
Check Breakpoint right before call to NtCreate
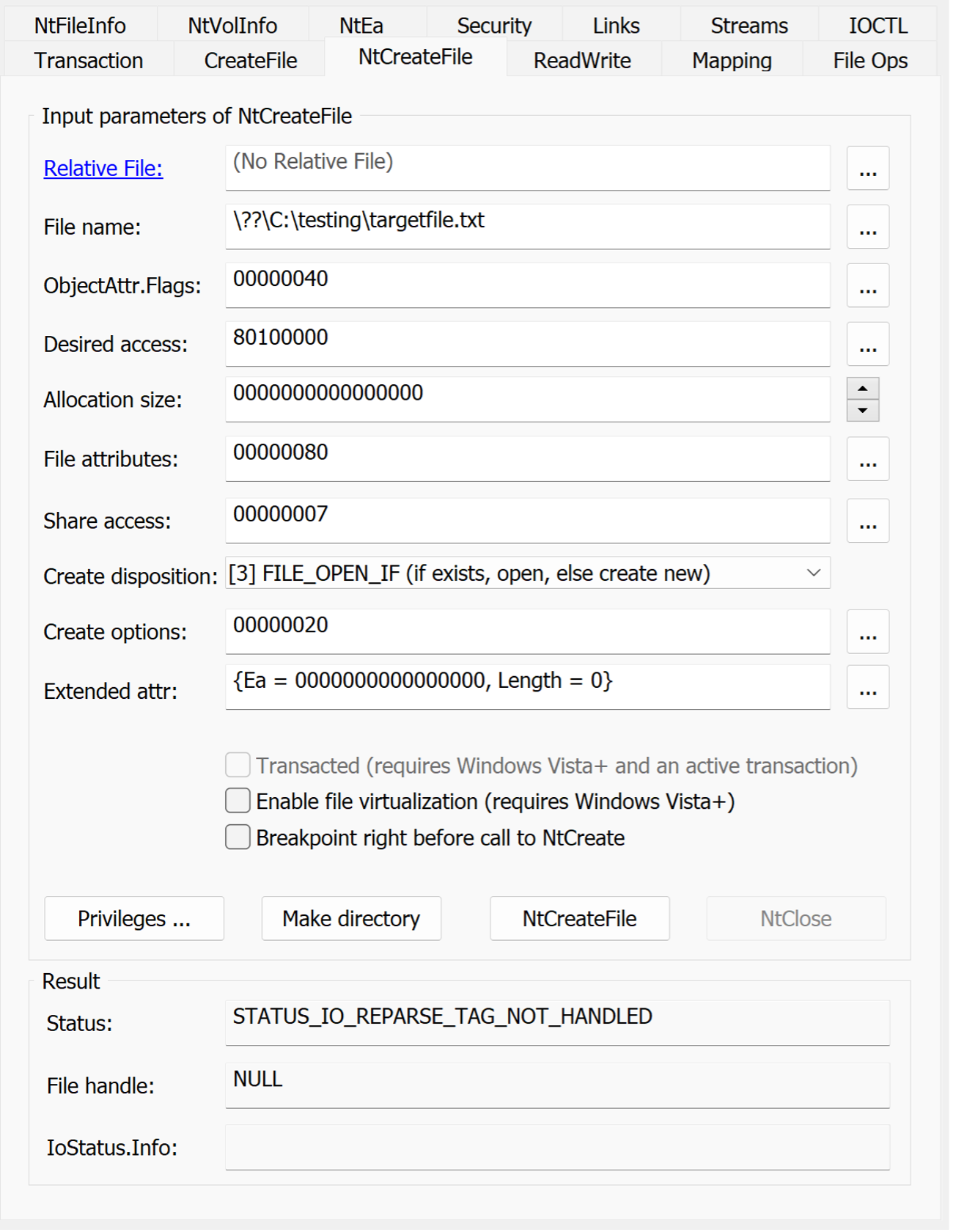click(x=238, y=837)
